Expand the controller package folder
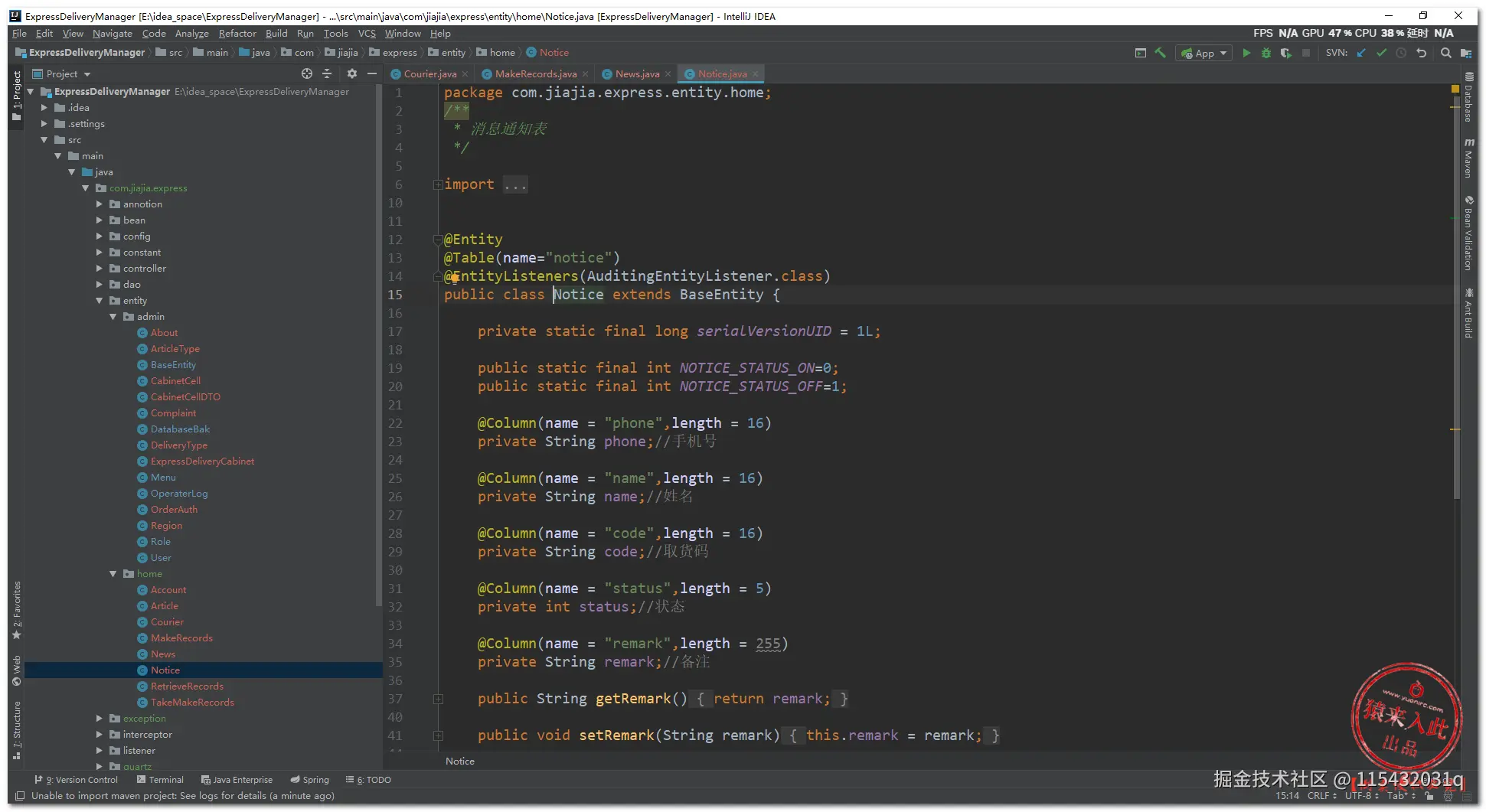Screen dimensions: 1486x812 click(100, 269)
